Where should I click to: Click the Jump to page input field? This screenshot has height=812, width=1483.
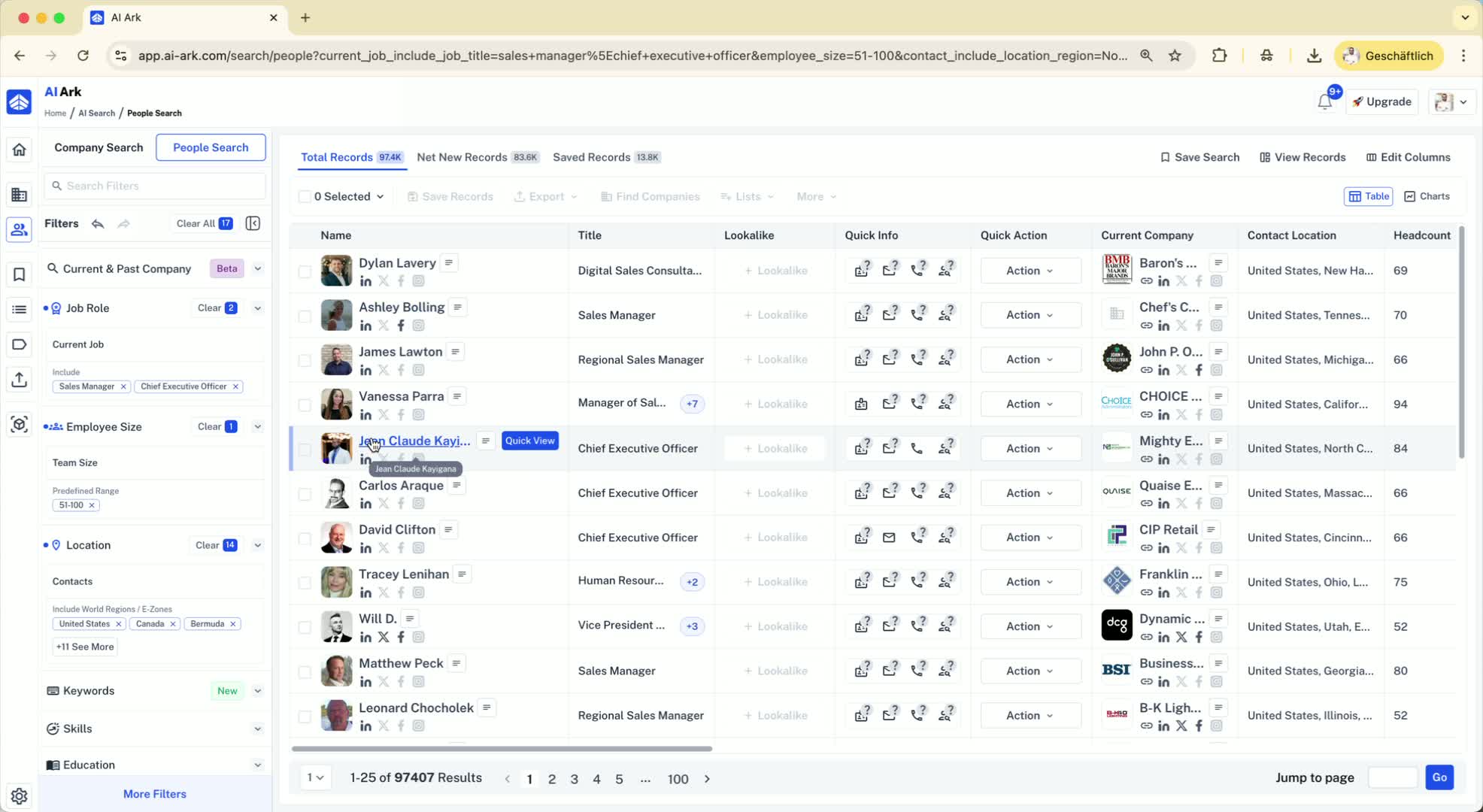pos(1391,778)
